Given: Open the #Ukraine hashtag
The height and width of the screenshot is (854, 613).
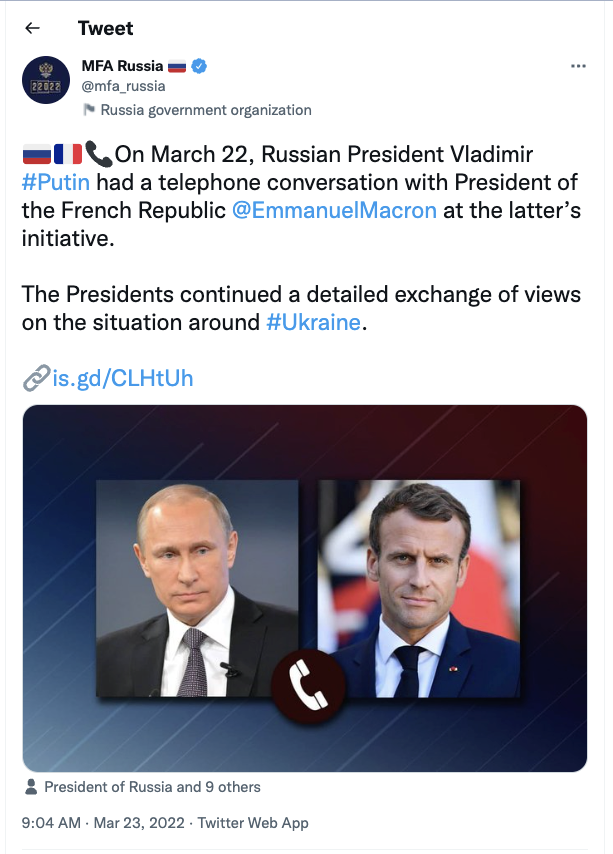Looking at the screenshot, I should (x=312, y=323).
